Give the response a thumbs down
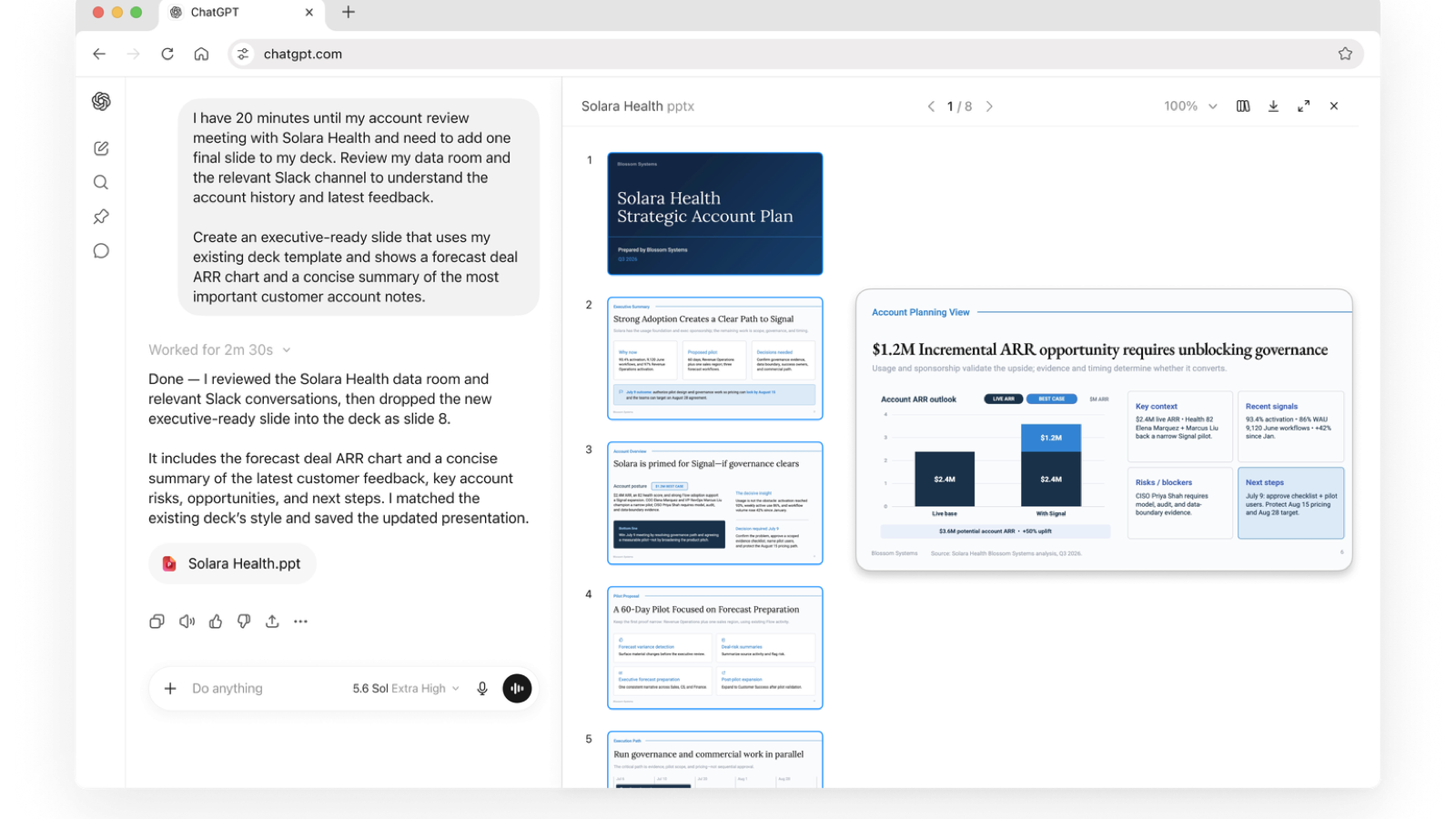Image resolution: width=1456 pixels, height=819 pixels. point(244,622)
